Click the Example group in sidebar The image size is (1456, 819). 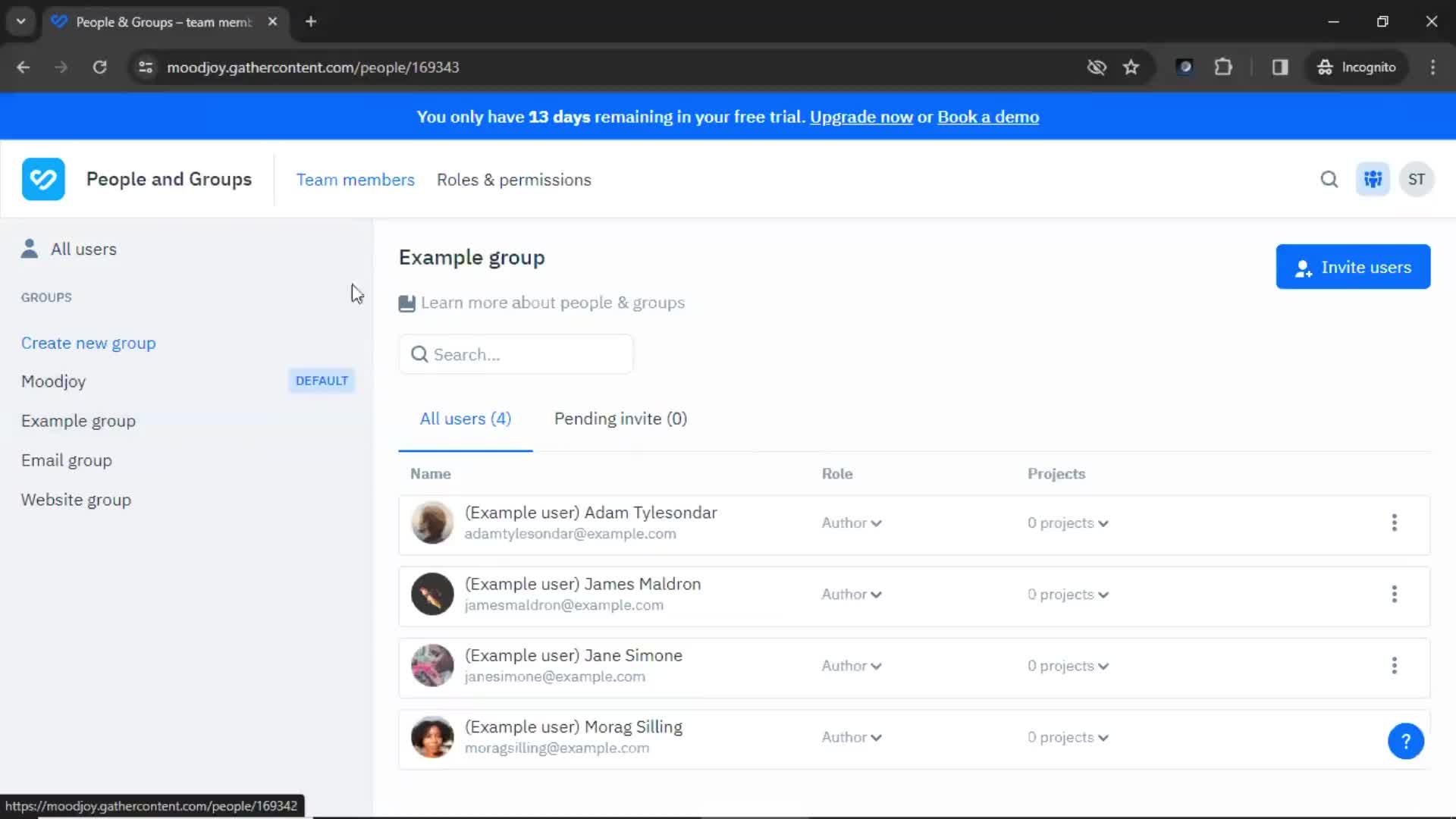click(78, 420)
